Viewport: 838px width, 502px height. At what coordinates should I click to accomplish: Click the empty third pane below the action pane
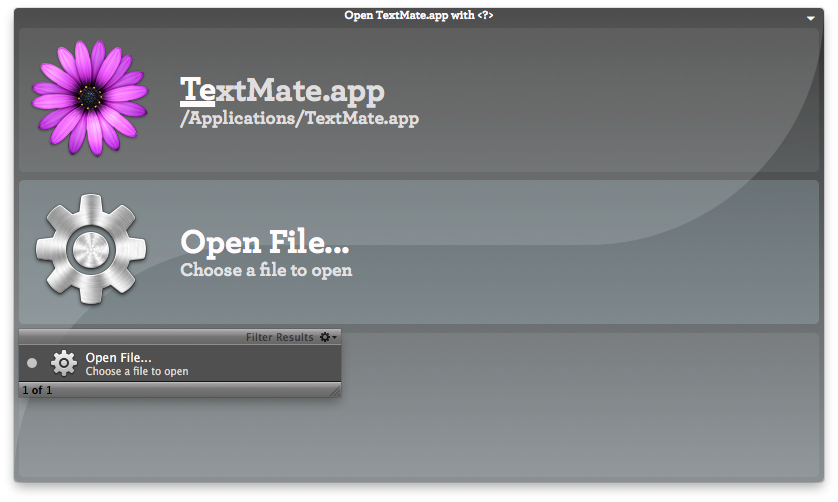580,405
